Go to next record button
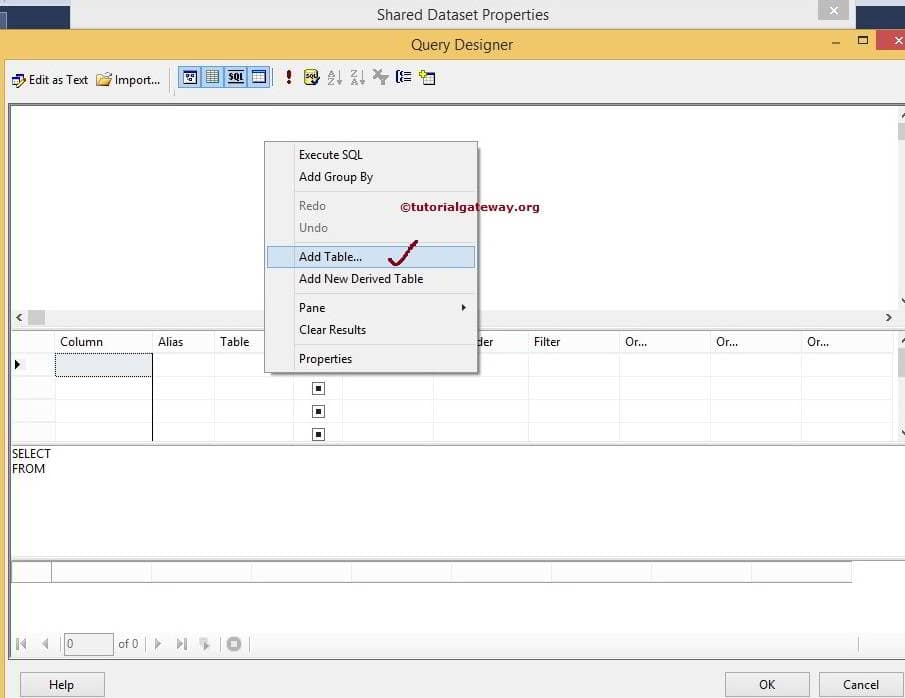The width and height of the screenshot is (905, 698). click(x=158, y=644)
